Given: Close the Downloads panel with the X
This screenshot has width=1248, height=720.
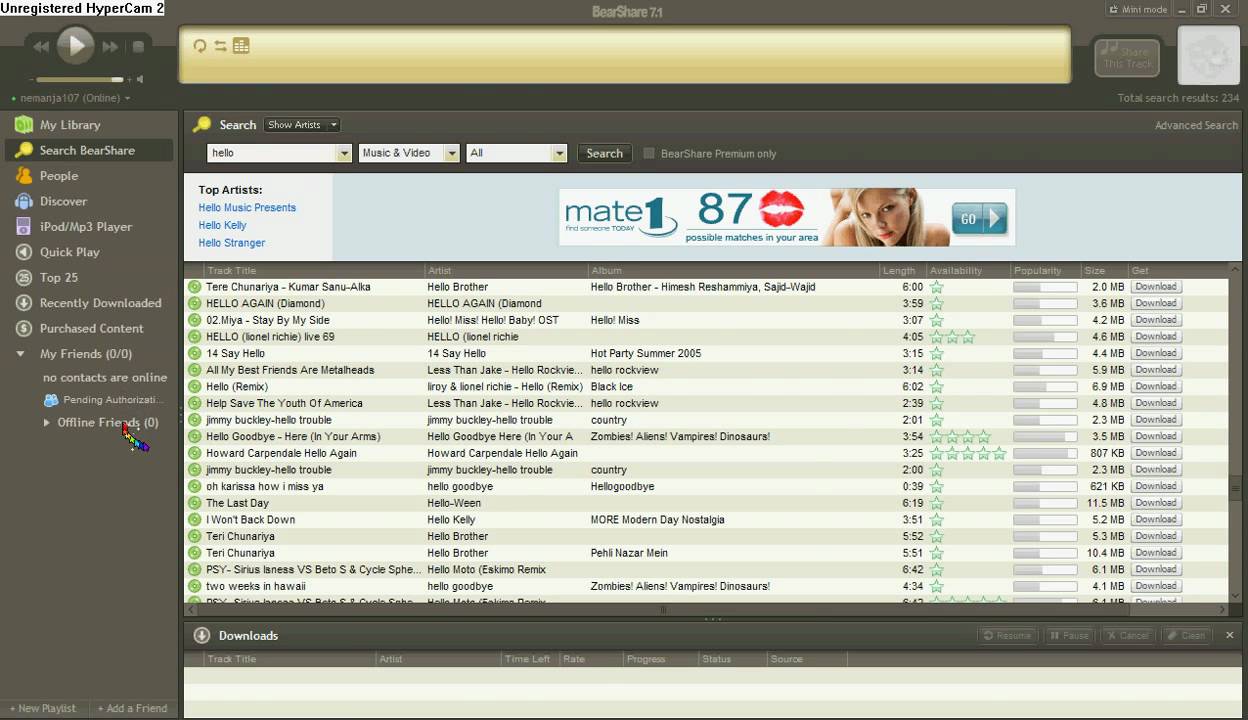Looking at the screenshot, I should (1230, 635).
